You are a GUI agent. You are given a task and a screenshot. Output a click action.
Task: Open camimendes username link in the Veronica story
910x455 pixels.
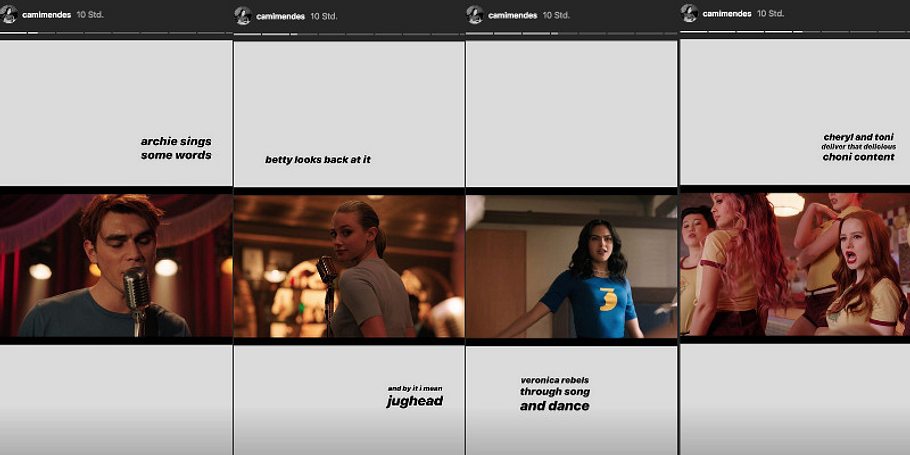coord(512,15)
